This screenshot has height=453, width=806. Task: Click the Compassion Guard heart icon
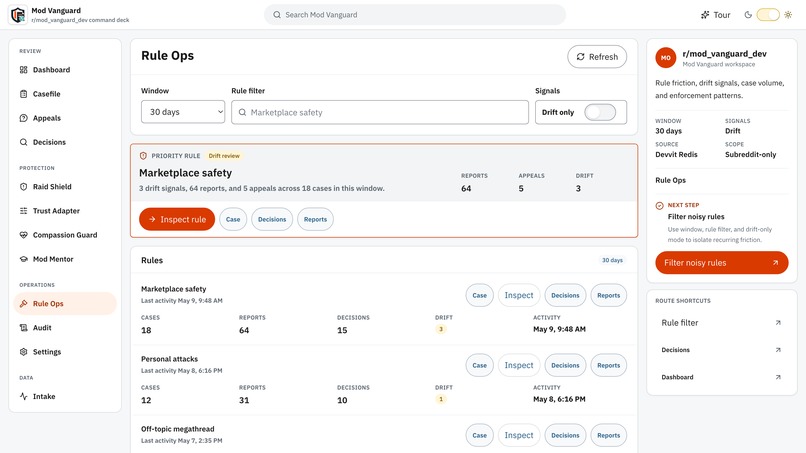point(24,235)
